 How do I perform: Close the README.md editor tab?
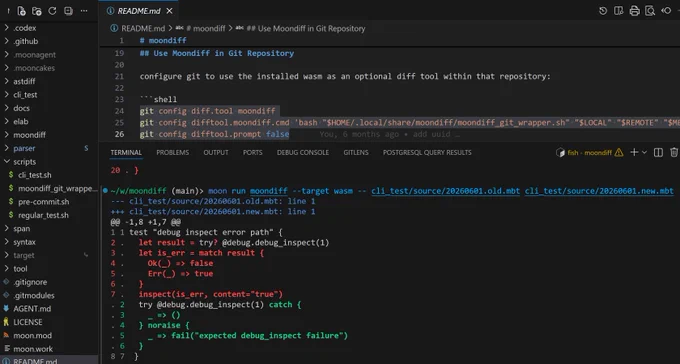point(170,11)
